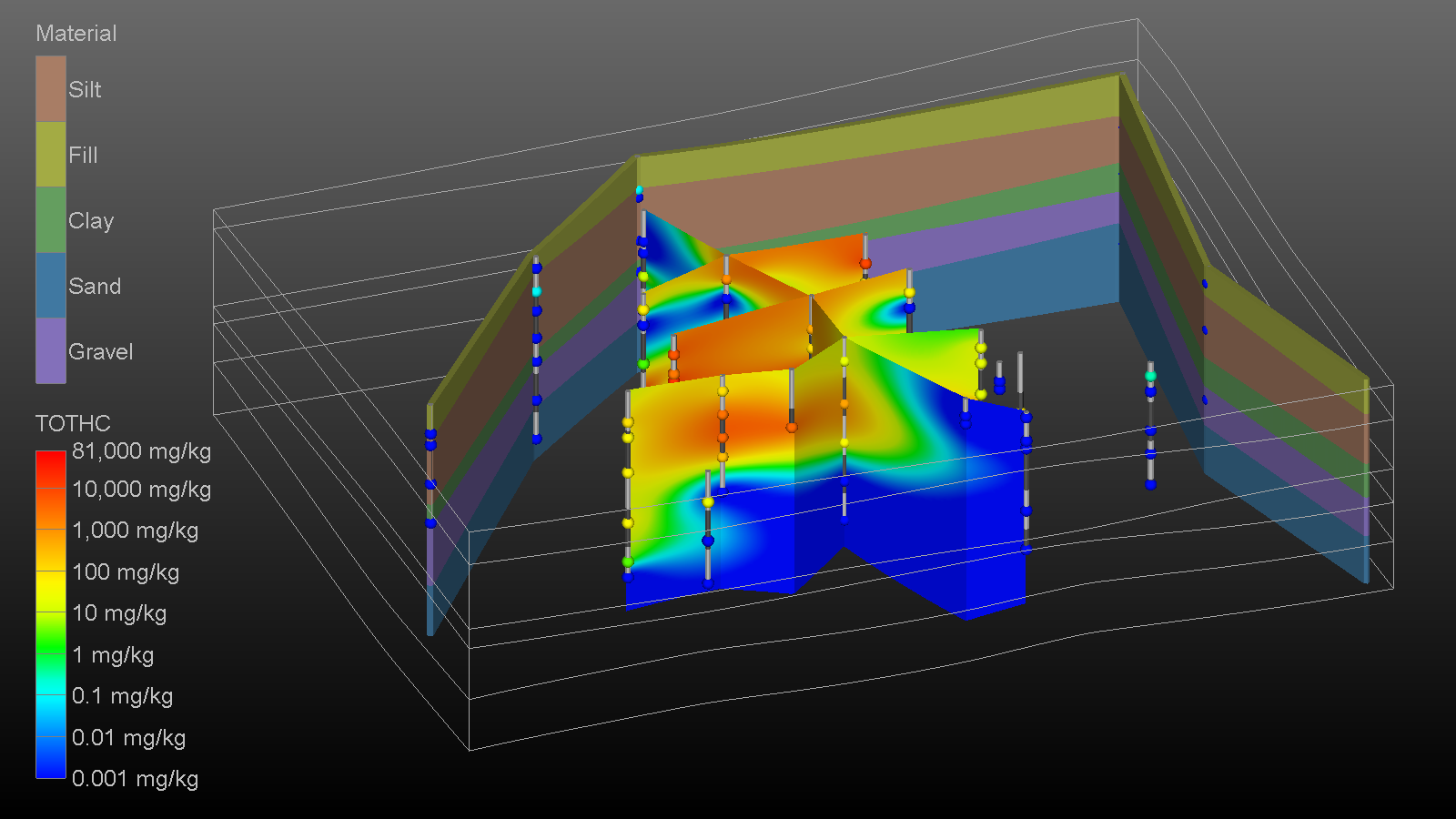This screenshot has width=1456, height=819.
Task: Select the 10,000 mg/kg scale label
Action: tap(141, 490)
